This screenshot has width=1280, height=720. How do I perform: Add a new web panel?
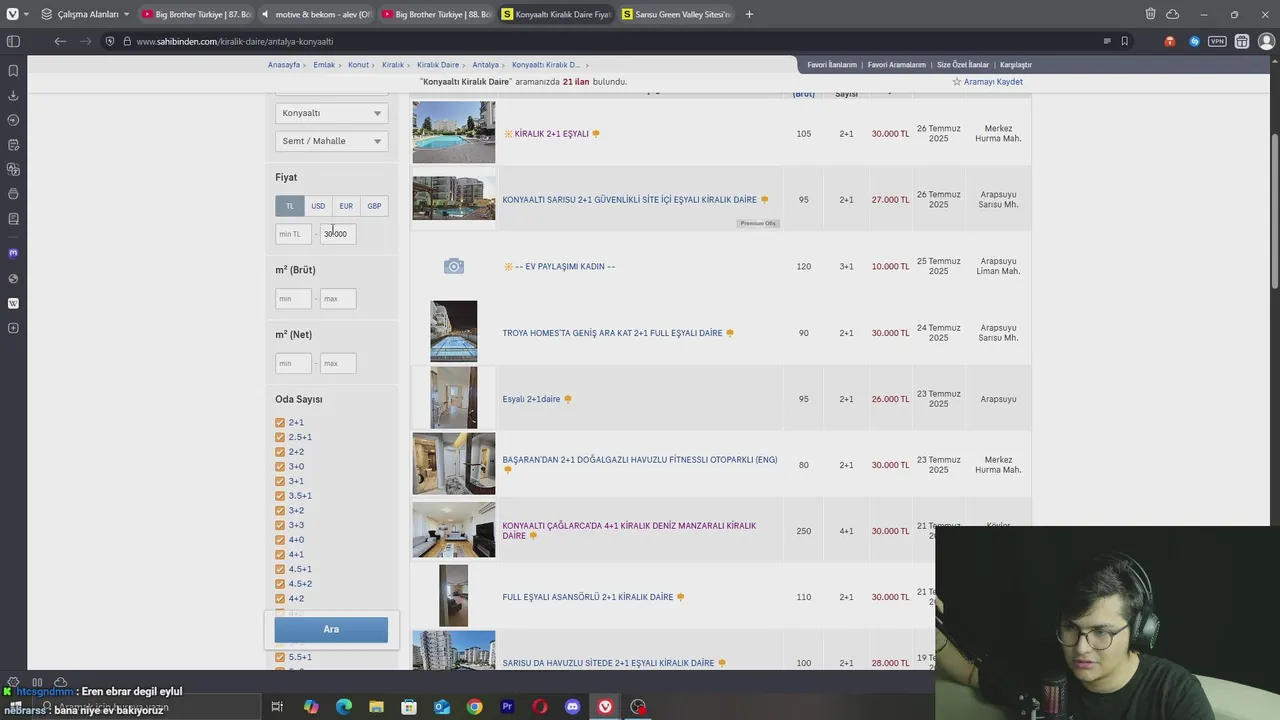tap(13, 328)
